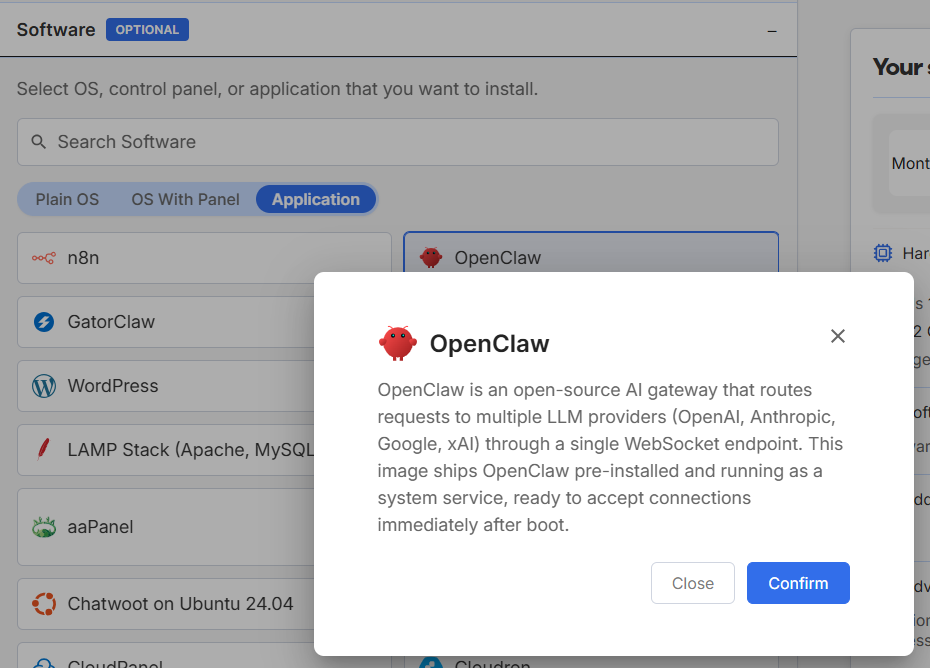The height and width of the screenshot is (668, 930).
Task: Click the OpenClaw mascot icon in the dialog
Action: coord(397,343)
